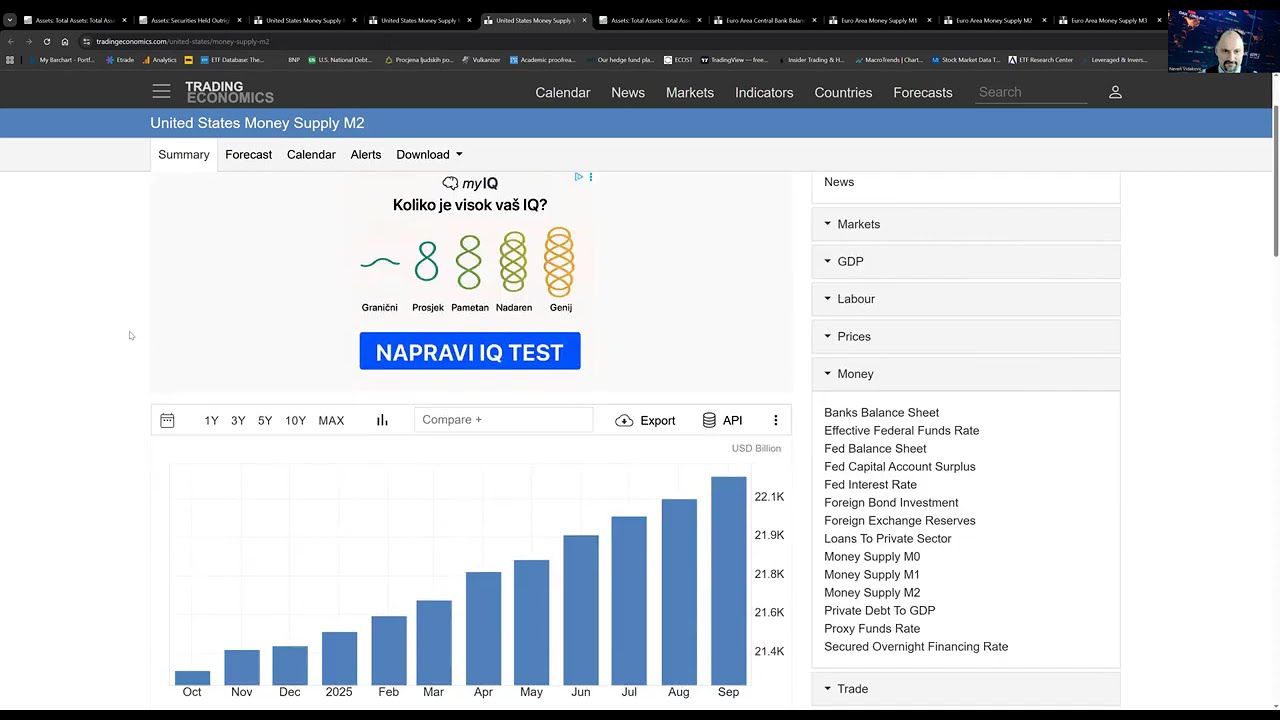Screen dimensions: 1280x720
Task: Open the Fed Balance Sheet link
Action: pyautogui.click(x=875, y=449)
